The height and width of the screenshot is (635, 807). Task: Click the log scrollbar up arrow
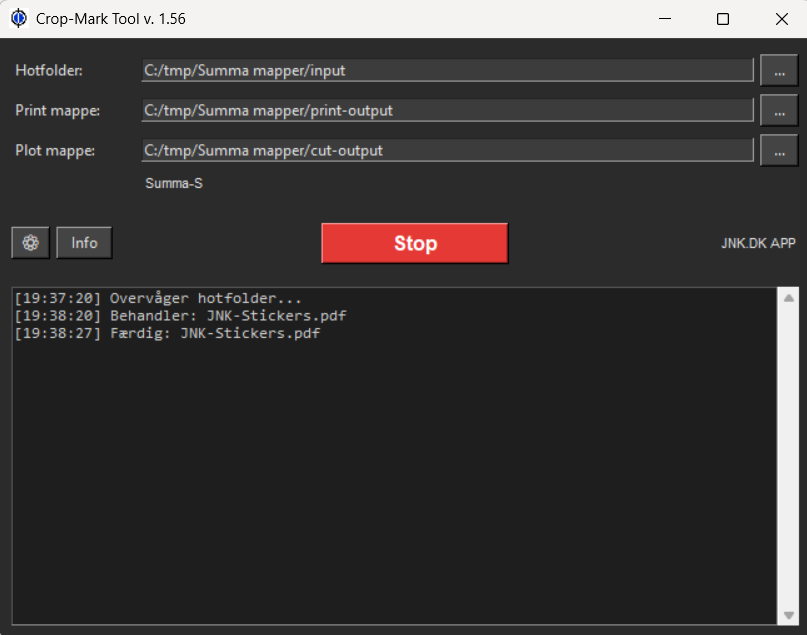788,298
